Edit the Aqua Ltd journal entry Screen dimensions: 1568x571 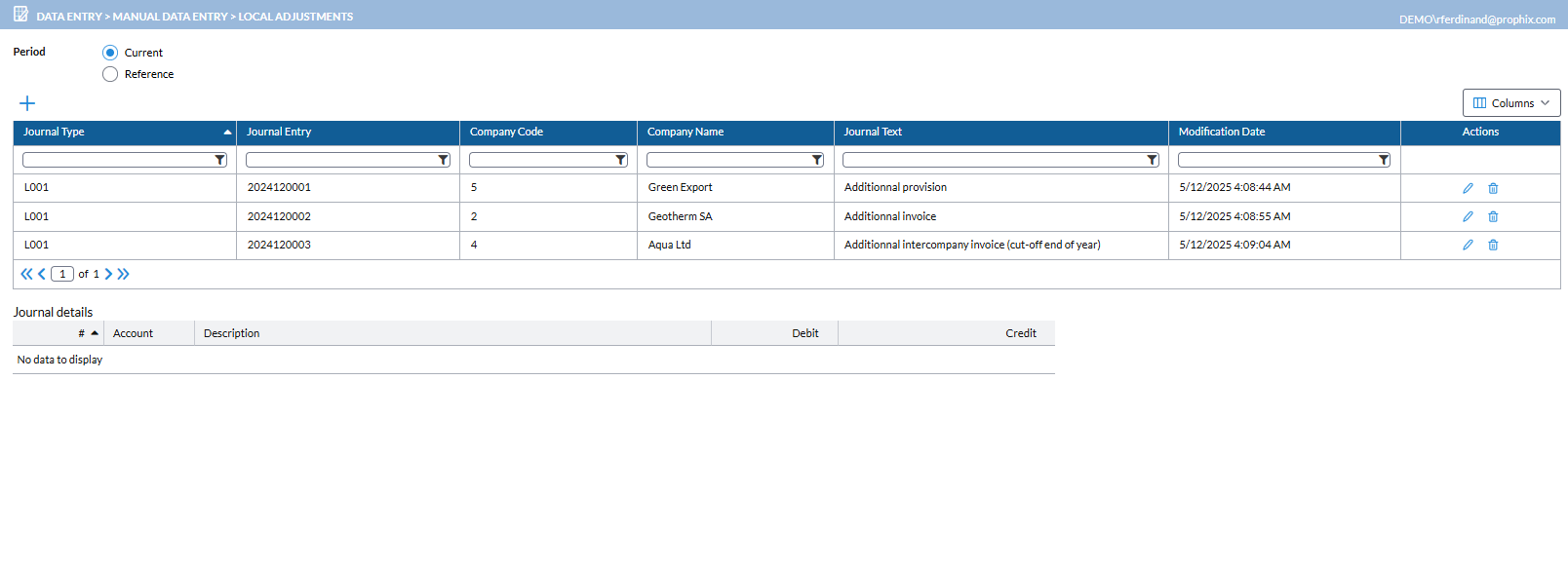pos(1468,245)
